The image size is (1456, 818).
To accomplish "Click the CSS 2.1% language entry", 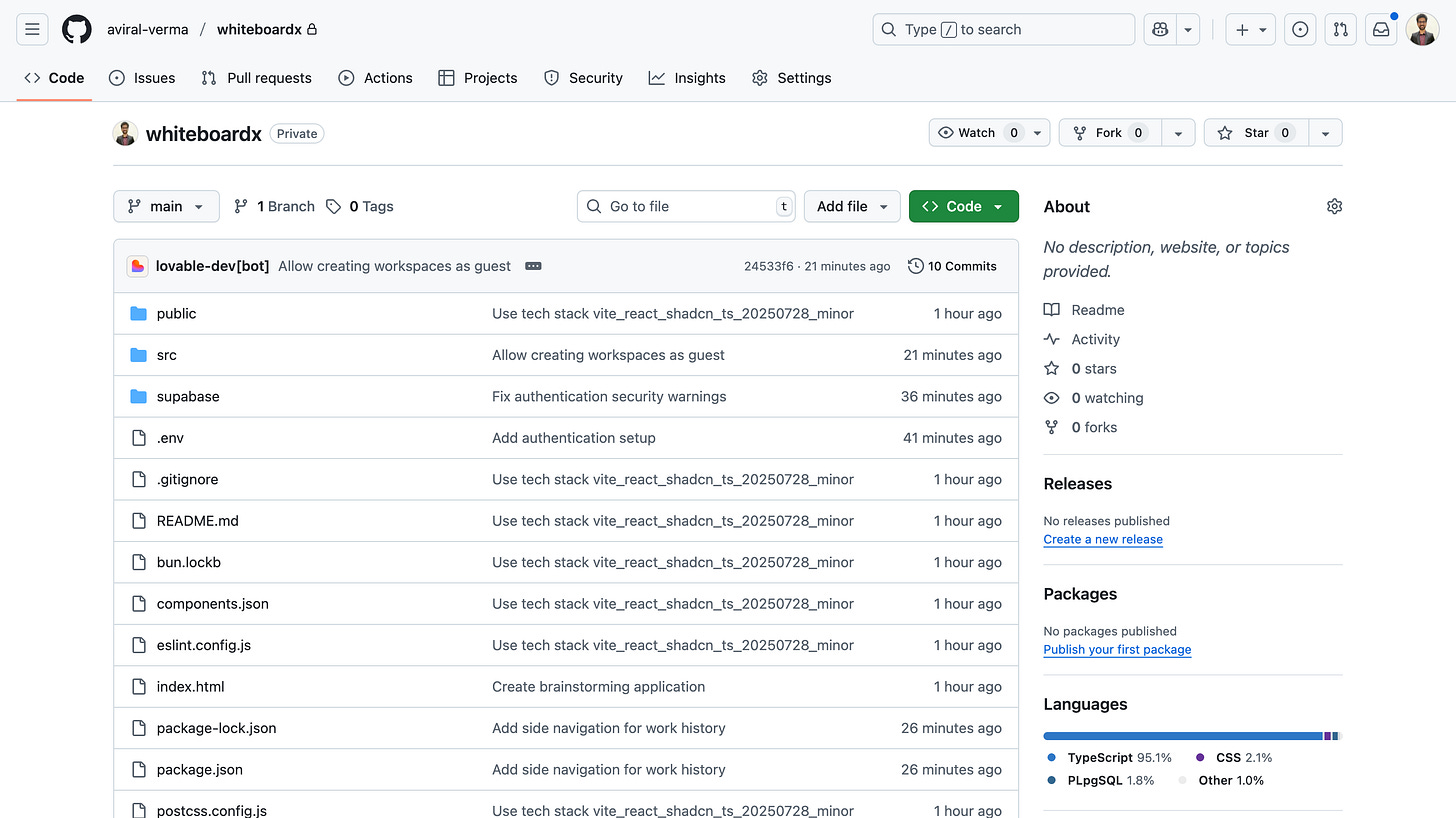I will (x=1234, y=758).
